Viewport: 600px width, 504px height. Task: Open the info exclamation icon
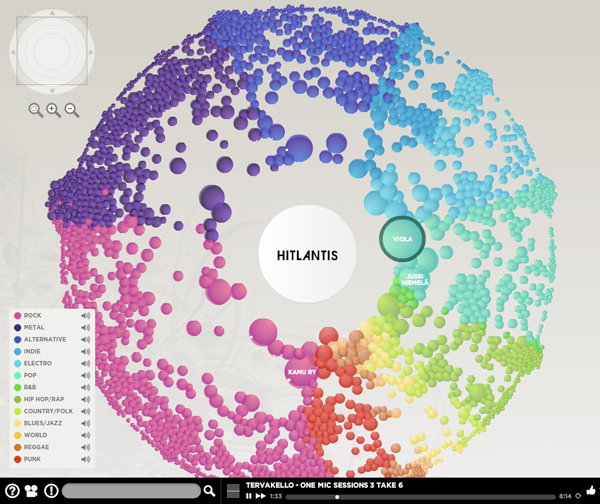coord(51,491)
